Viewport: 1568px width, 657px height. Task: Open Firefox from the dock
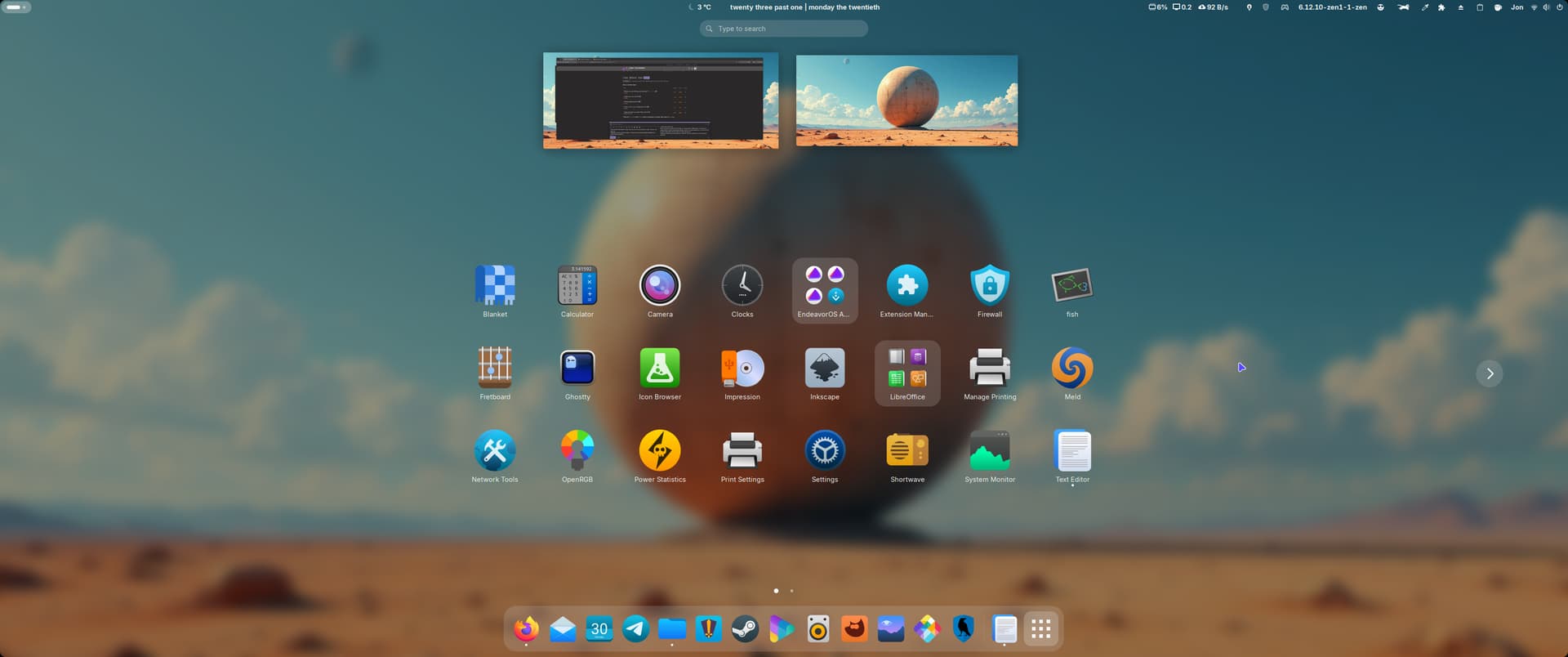[527, 628]
